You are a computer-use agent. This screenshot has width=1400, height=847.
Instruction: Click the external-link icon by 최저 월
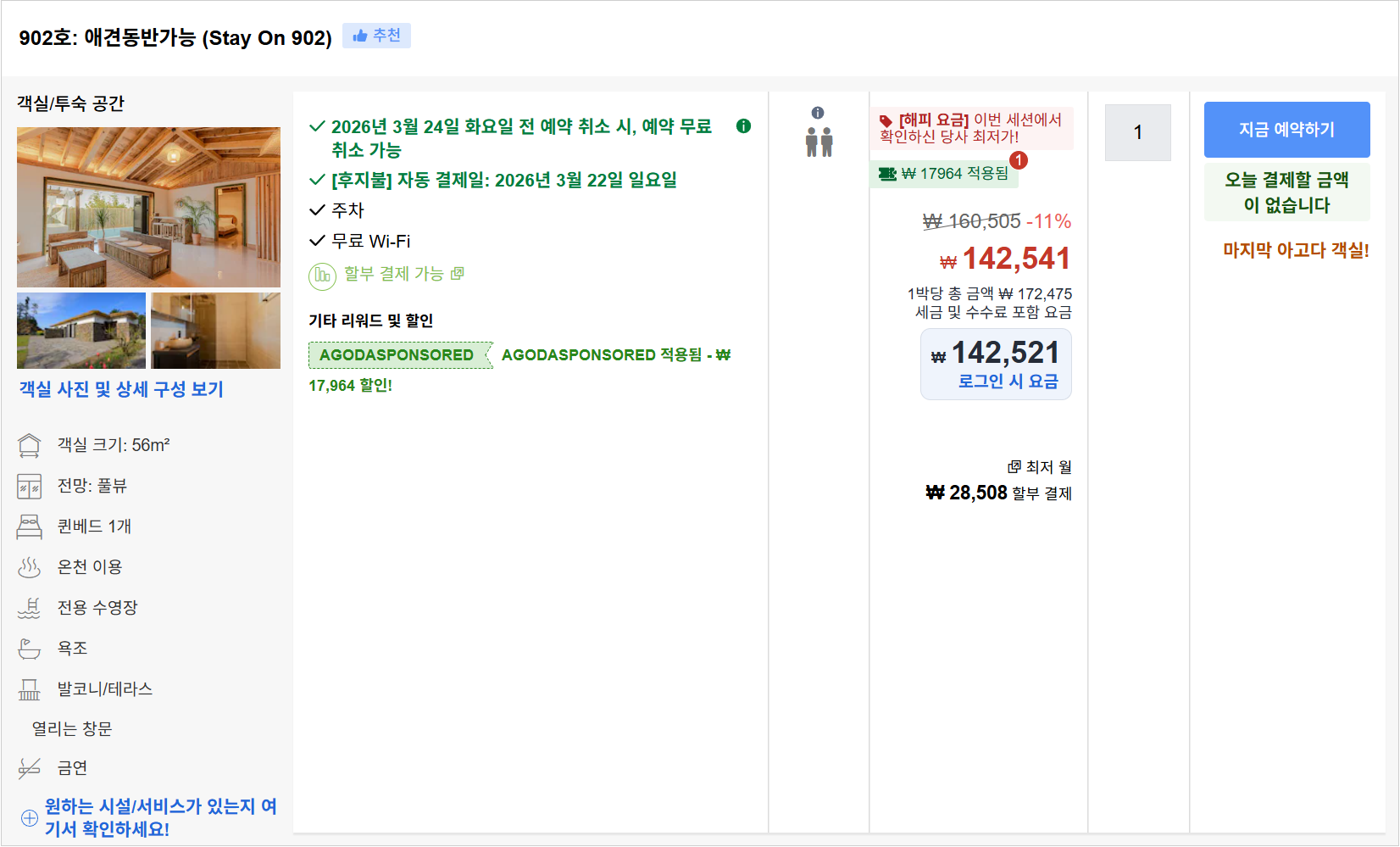pos(1014,467)
